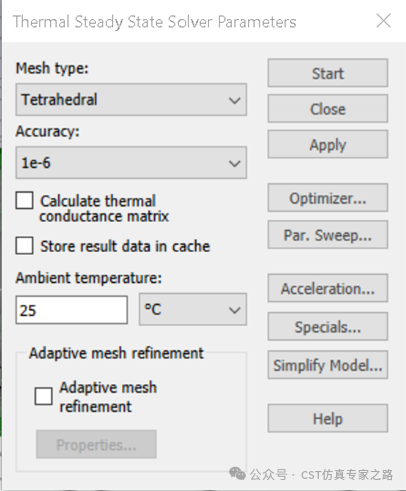
Task: Open Help for solver parameters
Action: coord(328,418)
